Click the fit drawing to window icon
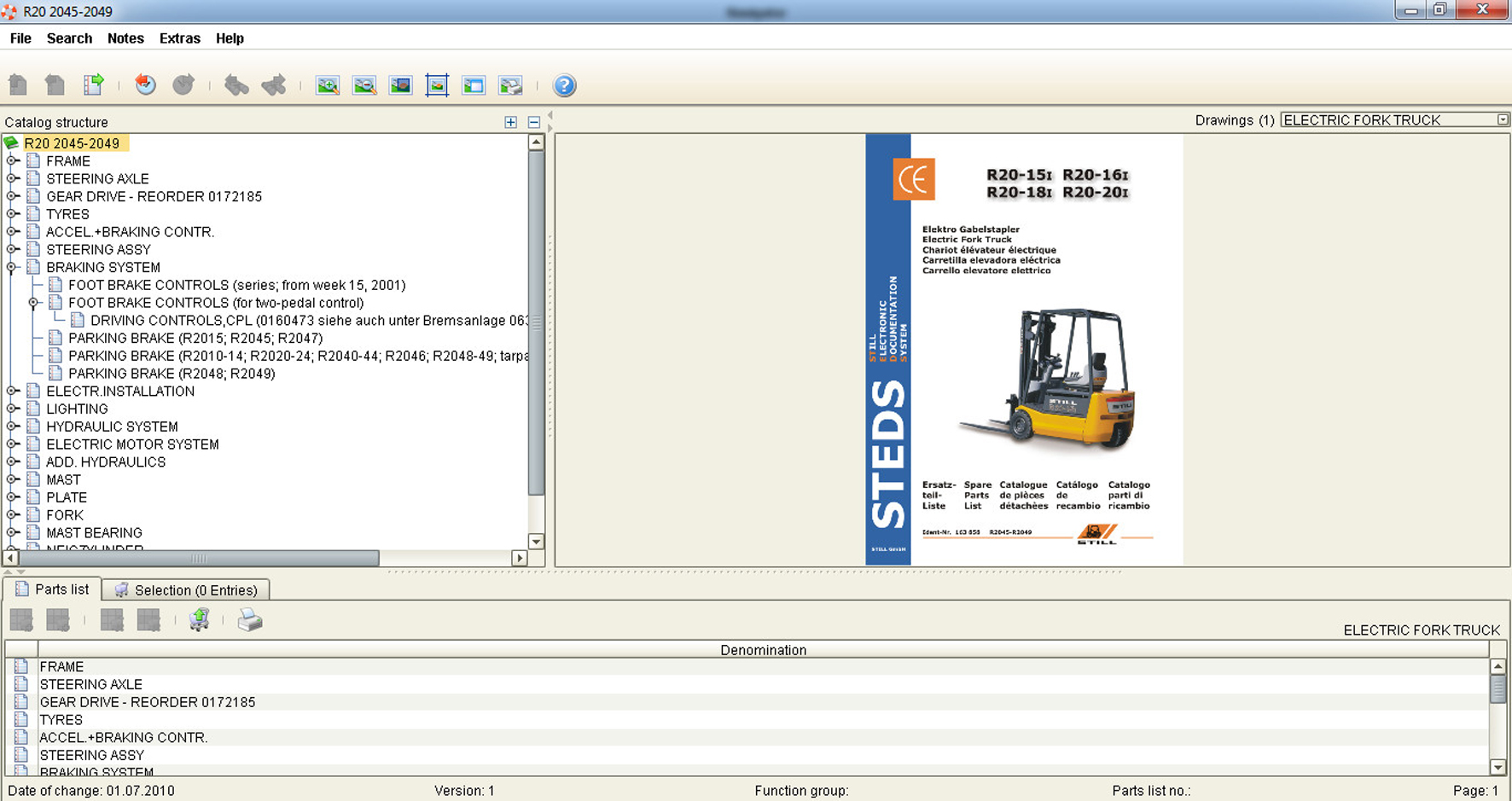Viewport: 1512px width, 801px height. pyautogui.click(x=437, y=85)
